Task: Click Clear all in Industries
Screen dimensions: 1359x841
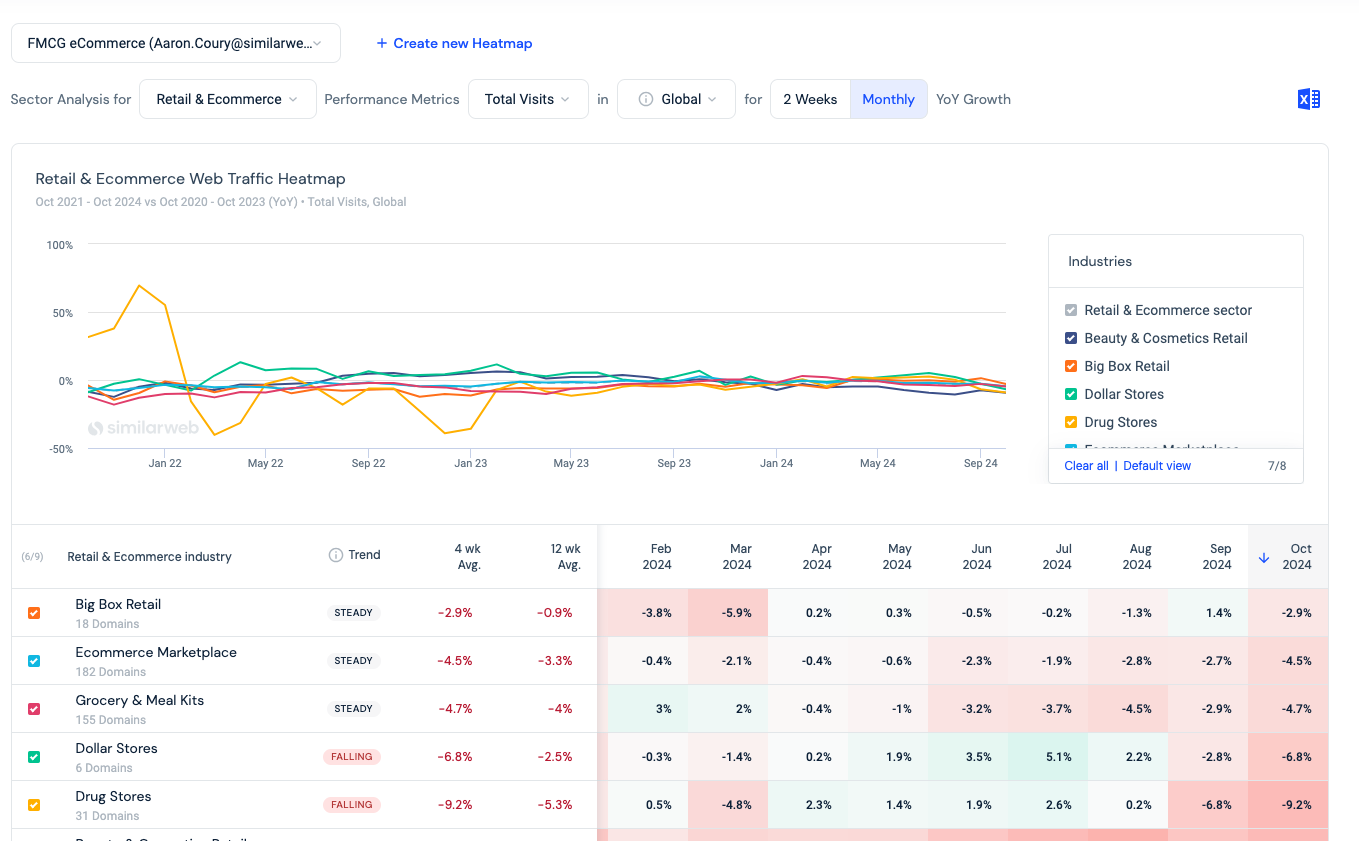Action: (x=1086, y=466)
